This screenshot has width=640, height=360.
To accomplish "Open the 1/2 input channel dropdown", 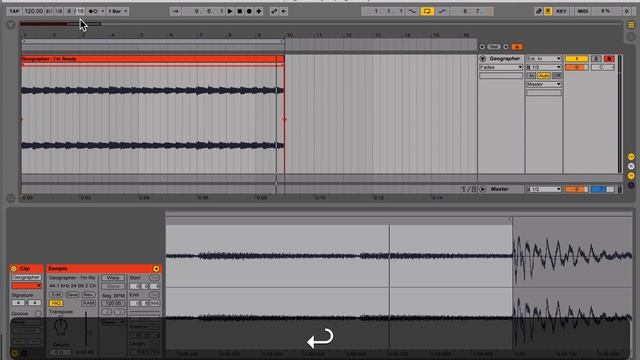I will pyautogui.click(x=544, y=67).
